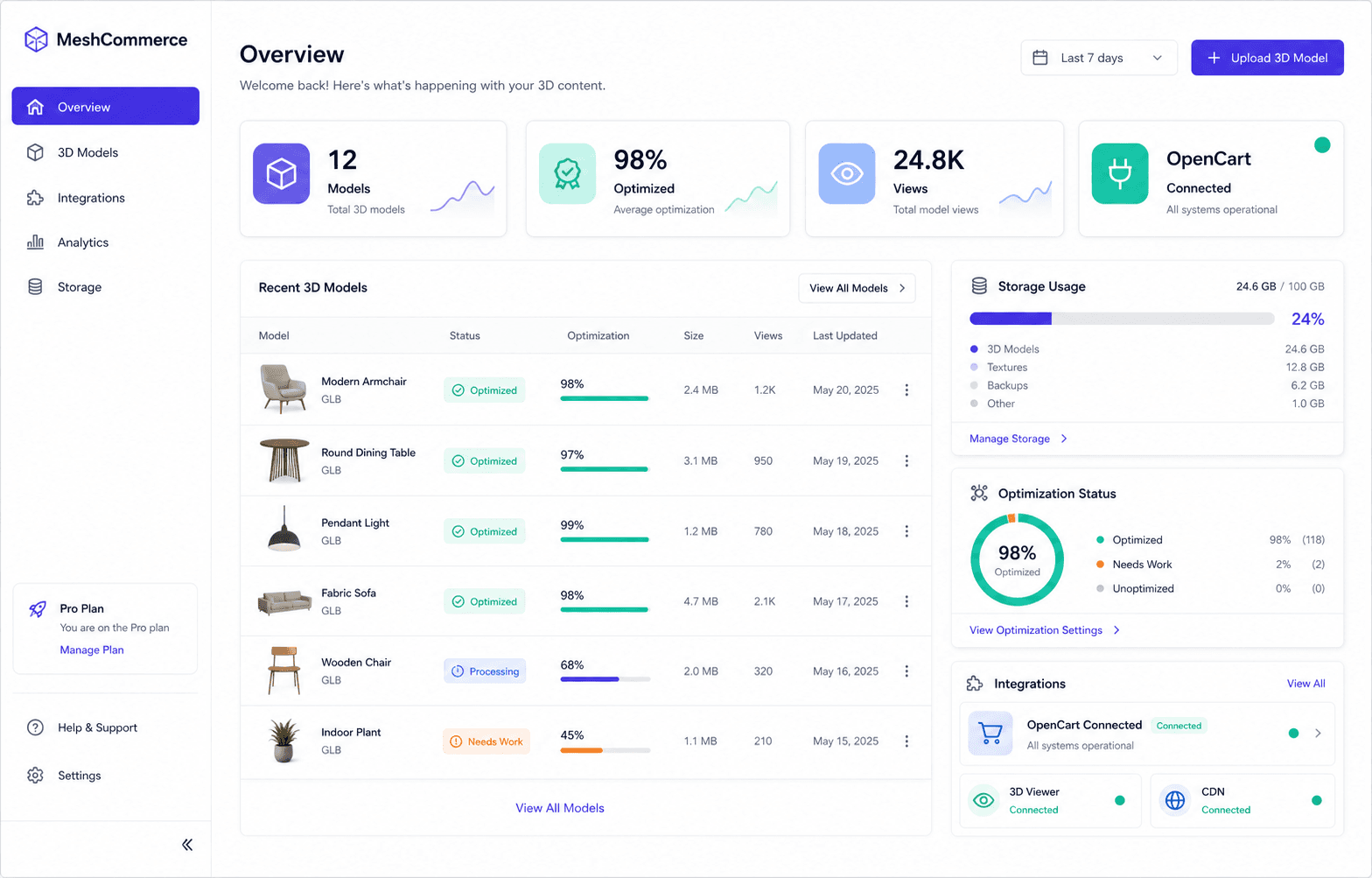Click the Views eye icon card
The width and height of the screenshot is (1372, 878).
tap(846, 173)
